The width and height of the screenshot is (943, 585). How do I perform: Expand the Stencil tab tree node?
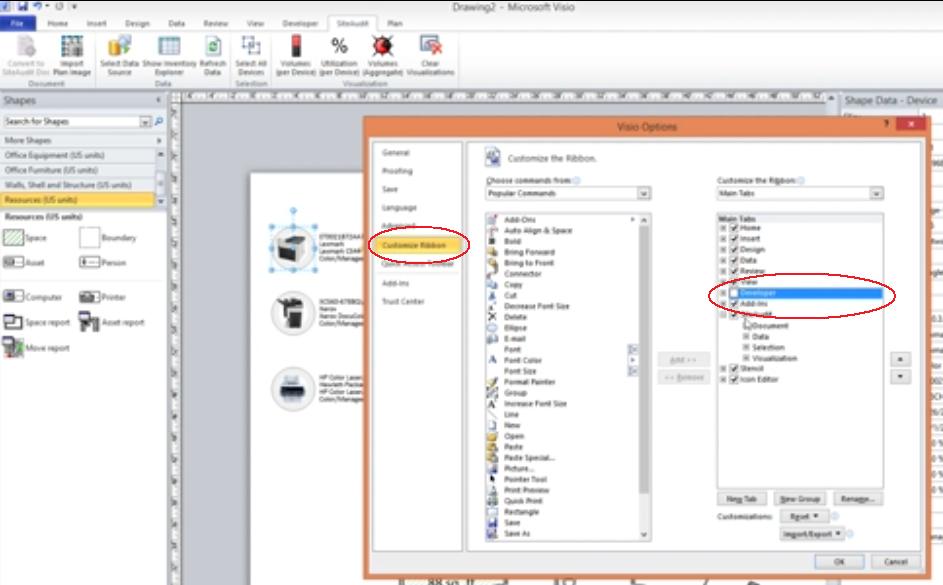[723, 369]
